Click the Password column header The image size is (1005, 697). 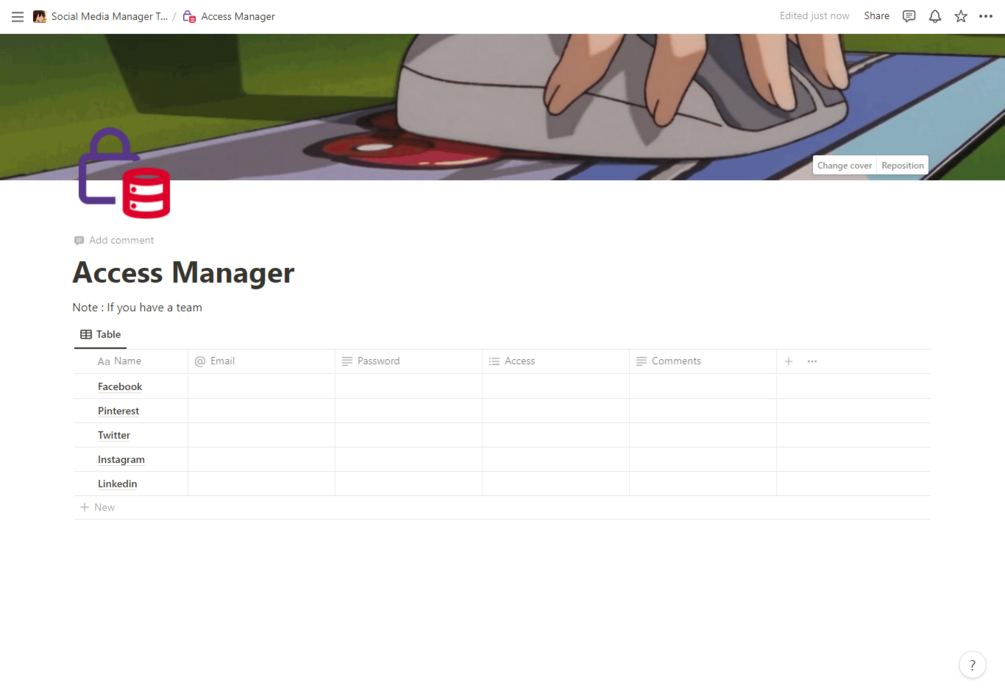tap(409, 362)
